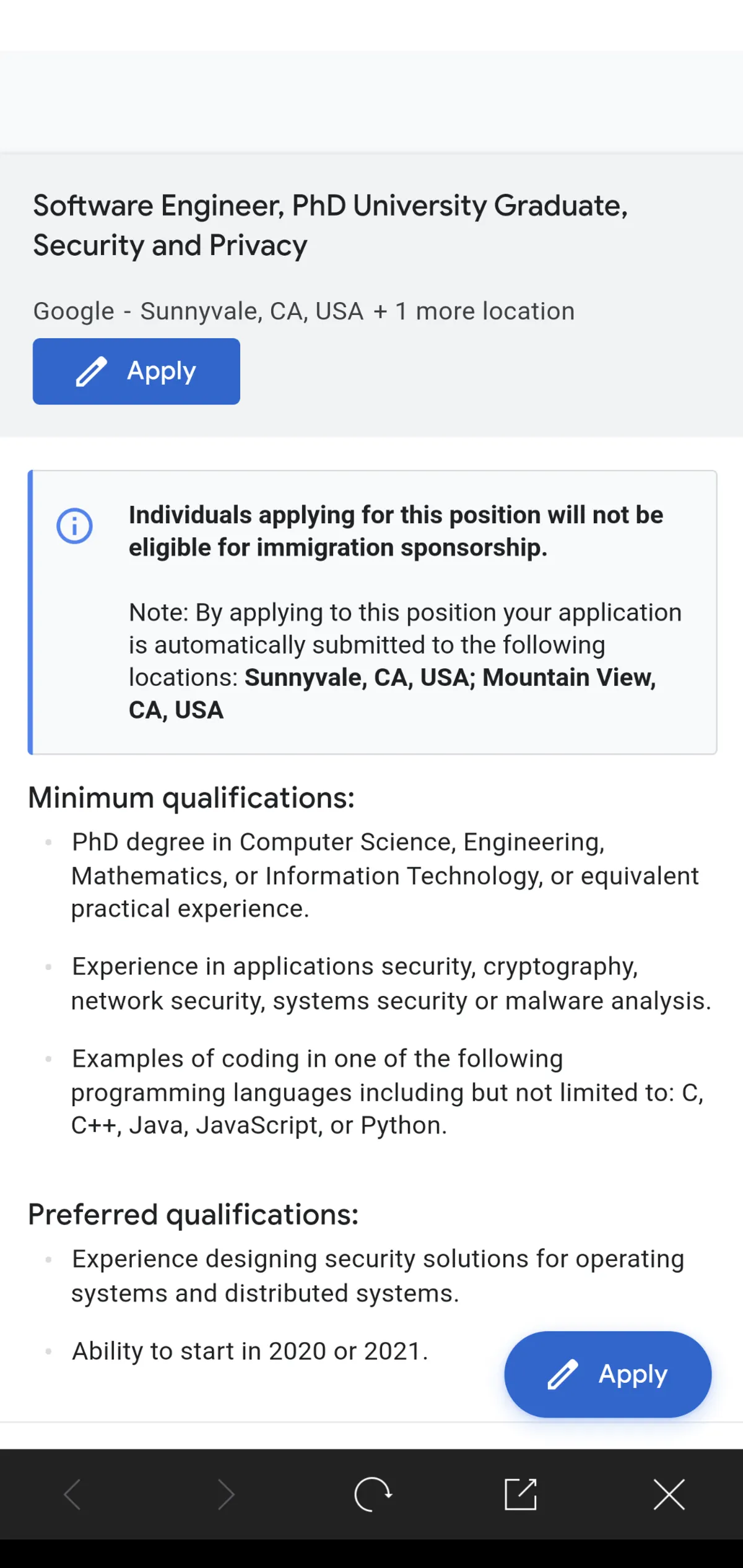The image size is (743, 1568).
Task: Click the PhD degree requirement bullet
Action: tap(384, 875)
